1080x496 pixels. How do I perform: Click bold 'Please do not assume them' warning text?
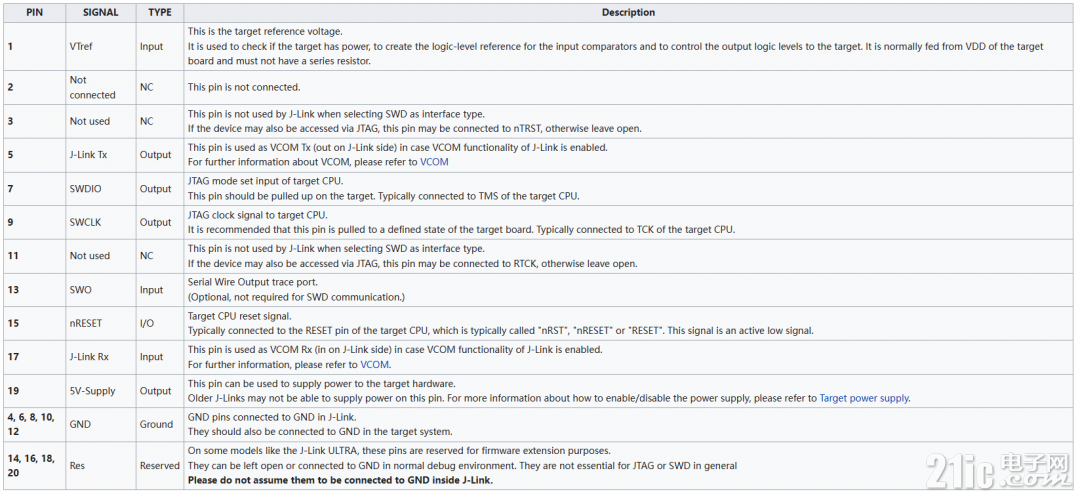(341, 480)
